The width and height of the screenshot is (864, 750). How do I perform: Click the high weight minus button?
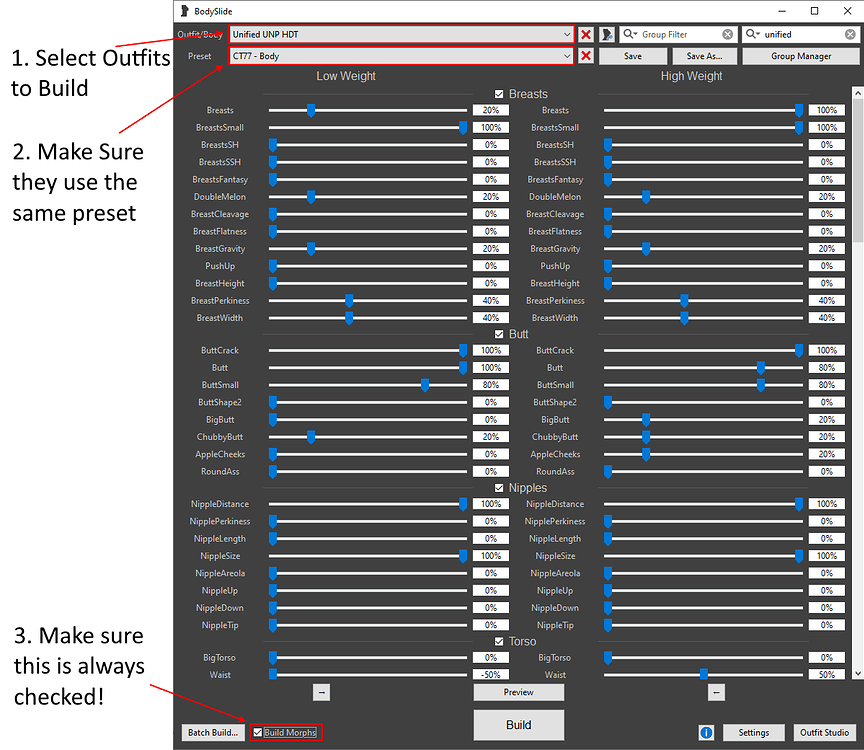[x=716, y=692]
